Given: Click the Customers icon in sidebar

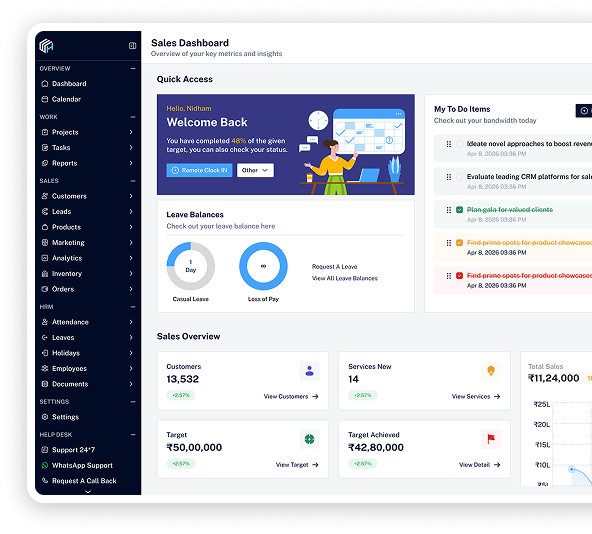Looking at the screenshot, I should coord(45,196).
